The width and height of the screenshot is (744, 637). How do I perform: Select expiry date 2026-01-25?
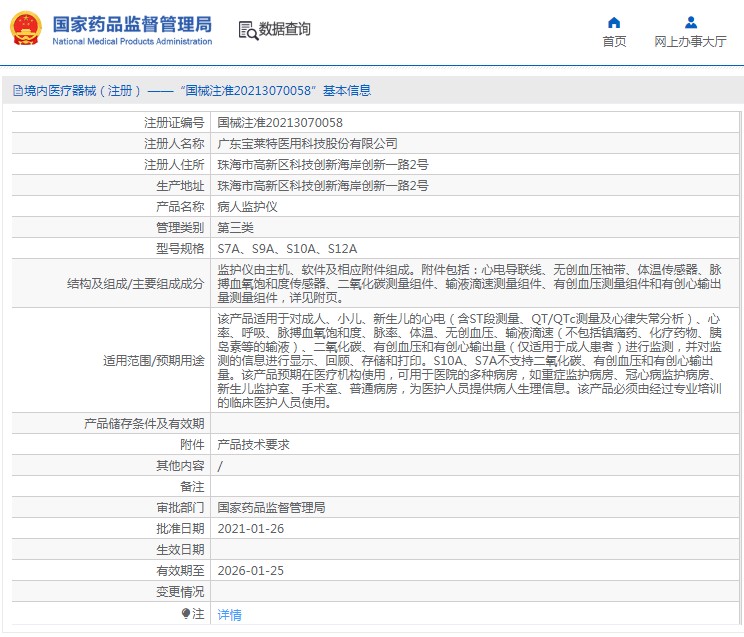(251, 571)
